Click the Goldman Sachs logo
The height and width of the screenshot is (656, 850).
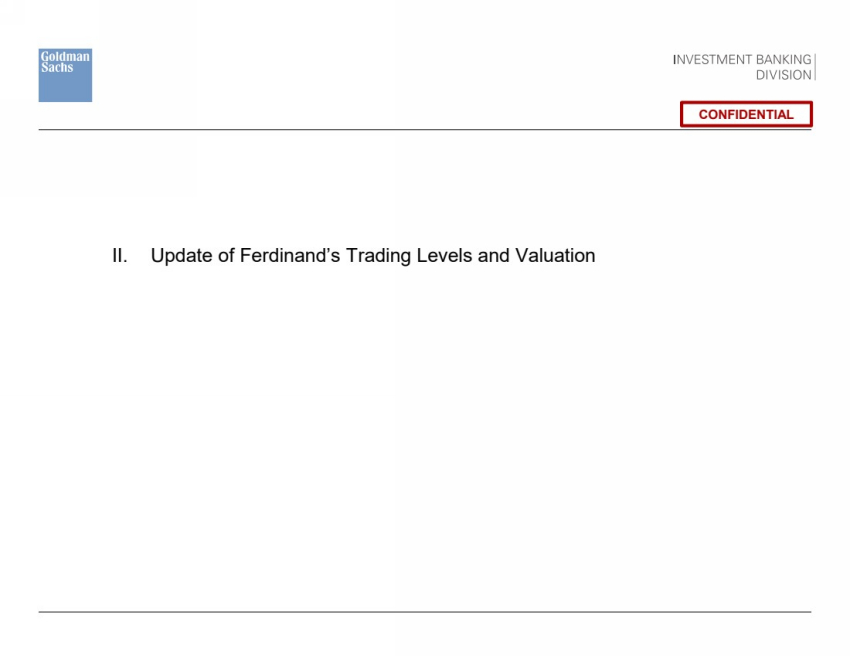coord(65,75)
